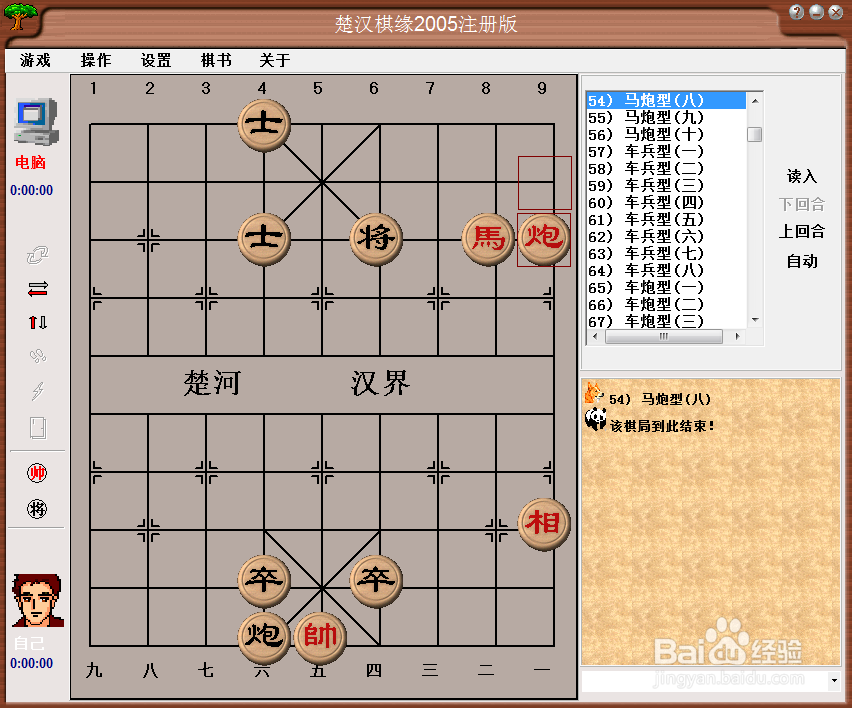Select list entry 59) 车兵型(三)

coord(666,185)
